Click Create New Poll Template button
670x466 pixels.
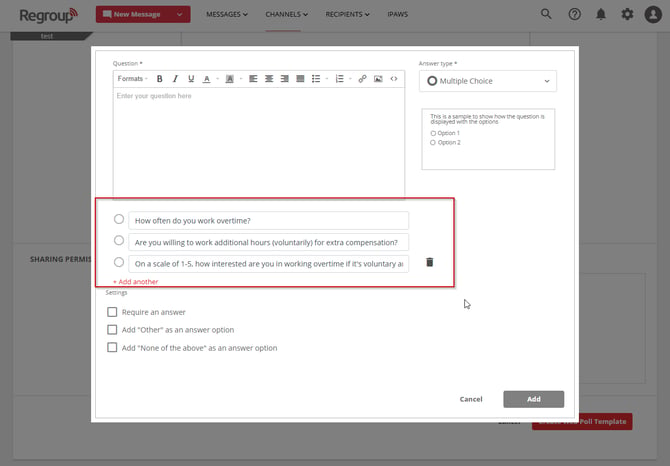582,422
